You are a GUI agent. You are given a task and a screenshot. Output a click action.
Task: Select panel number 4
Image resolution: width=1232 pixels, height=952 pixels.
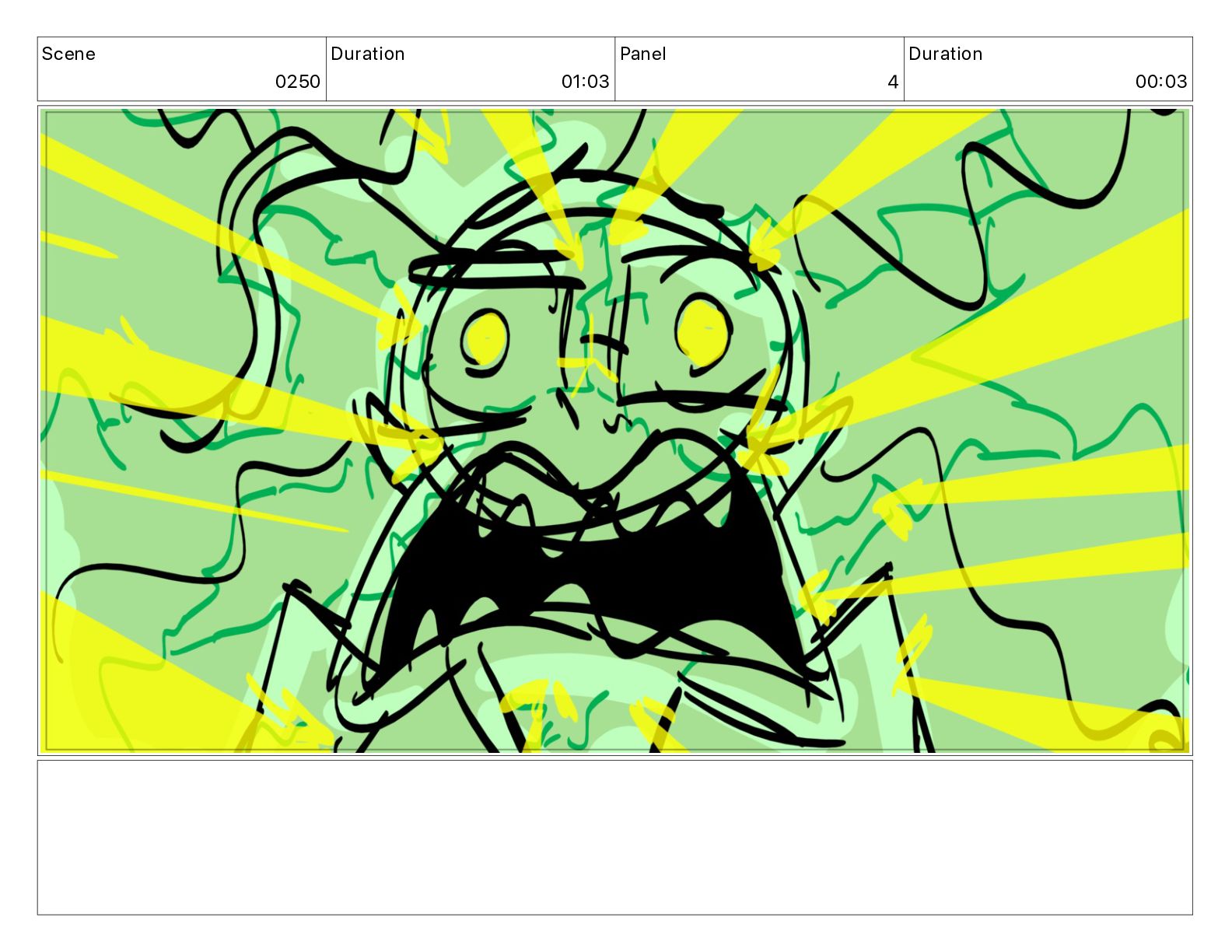tap(893, 82)
